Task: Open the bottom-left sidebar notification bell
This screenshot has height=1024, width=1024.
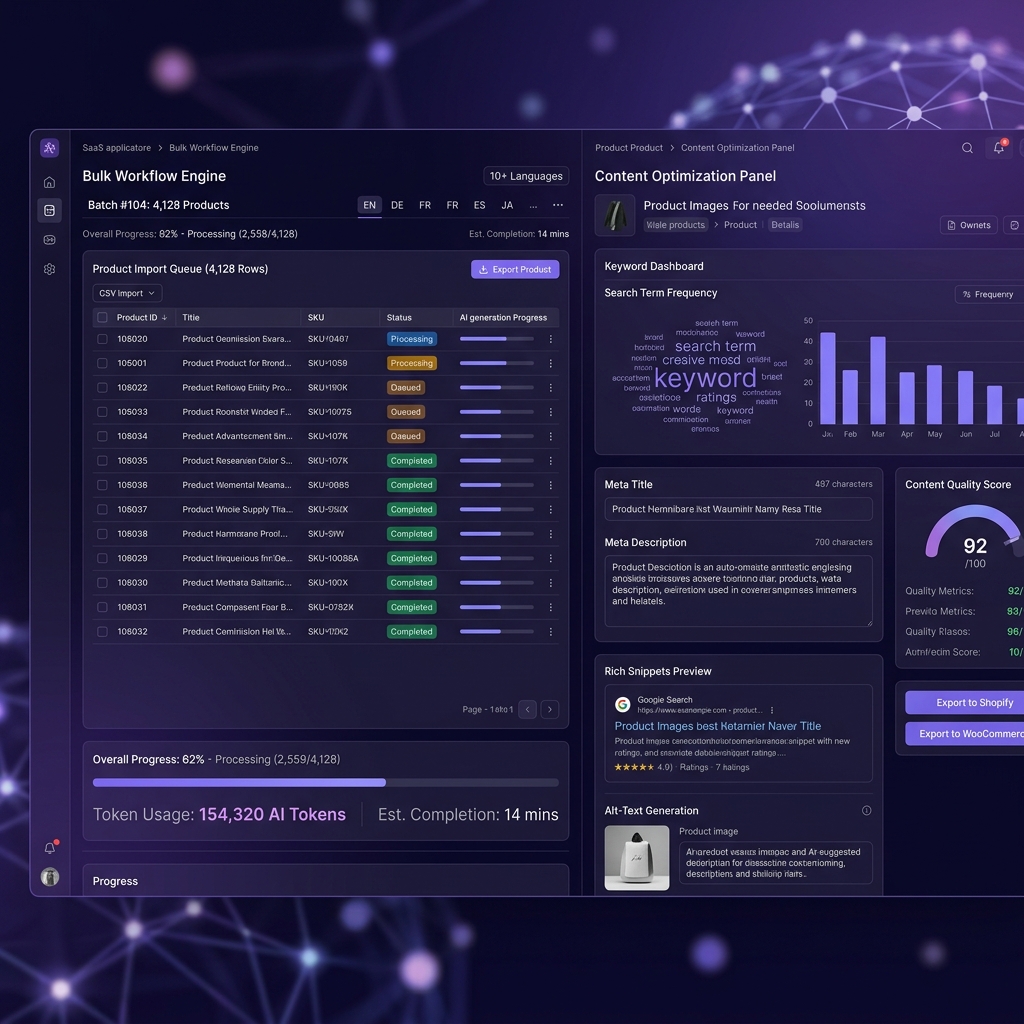Action: (50, 848)
